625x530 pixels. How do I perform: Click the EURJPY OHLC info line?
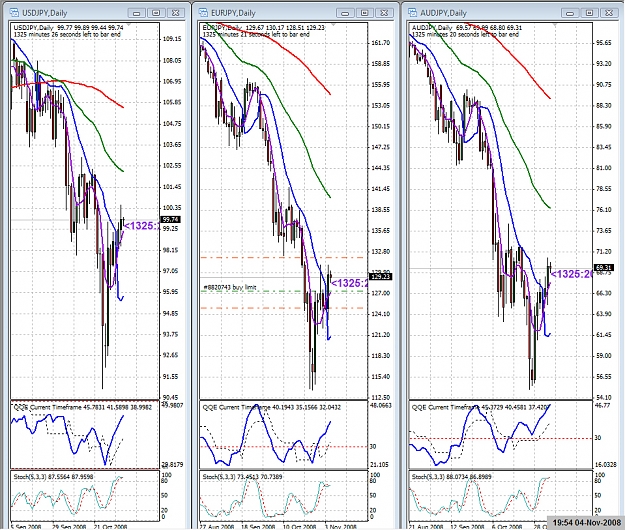coord(263,28)
